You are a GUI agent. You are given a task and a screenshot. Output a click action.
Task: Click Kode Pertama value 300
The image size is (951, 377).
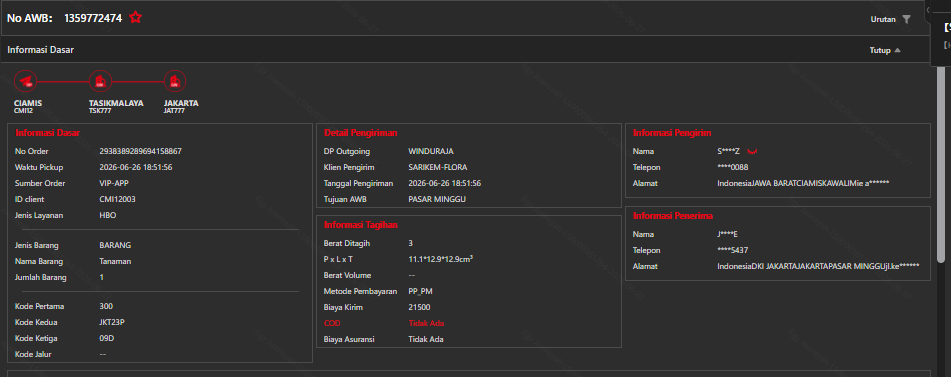coord(106,306)
